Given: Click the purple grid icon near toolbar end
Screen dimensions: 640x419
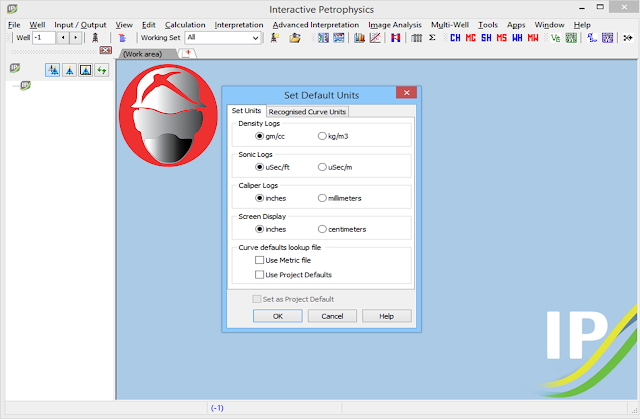Looking at the screenshot, I should pyautogui.click(x=607, y=38).
